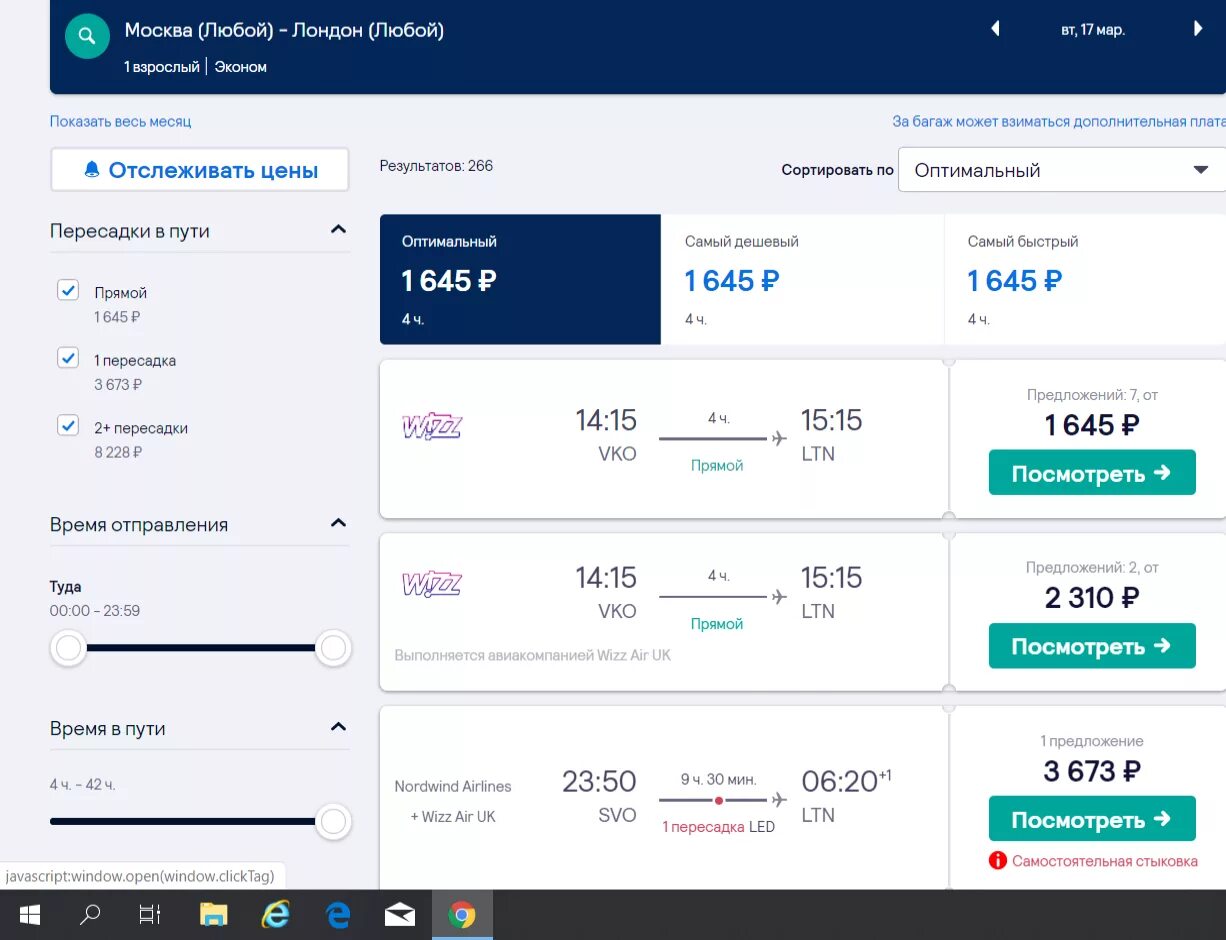Screen dimensions: 1226x940
Task: Click Самостоятельная стыковка warning text
Action: click(x=1104, y=861)
